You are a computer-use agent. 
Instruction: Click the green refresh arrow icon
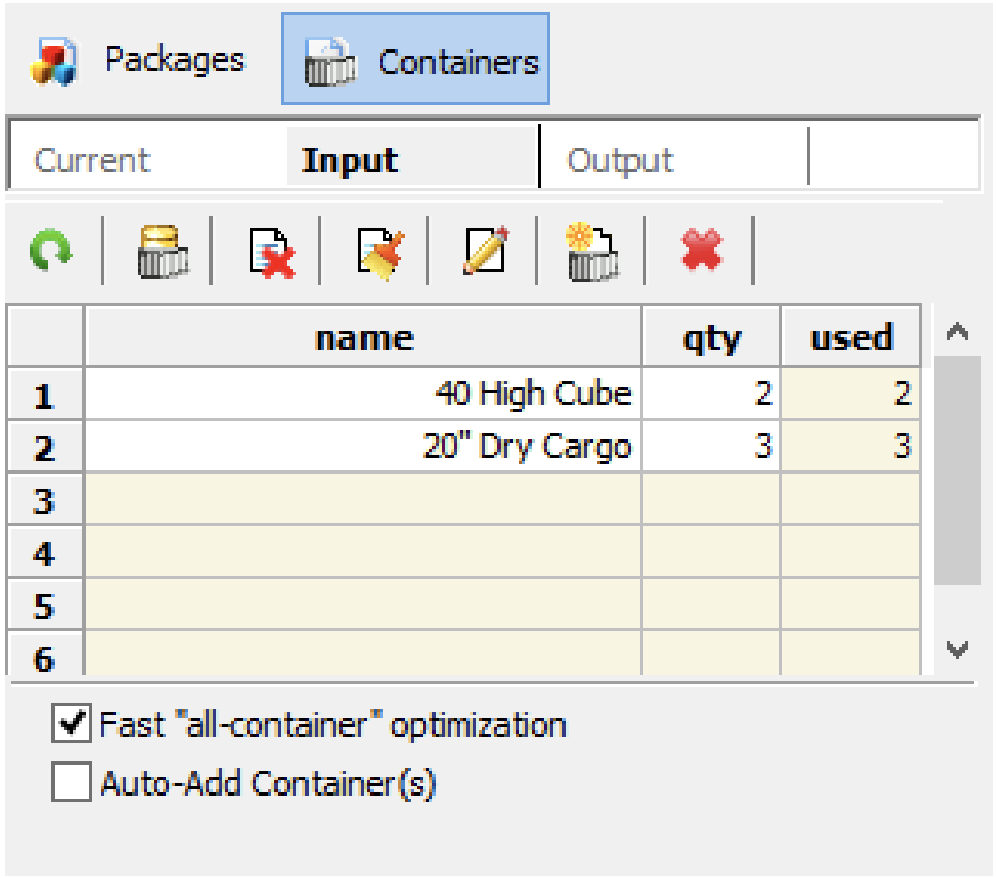pyautogui.click(x=50, y=252)
